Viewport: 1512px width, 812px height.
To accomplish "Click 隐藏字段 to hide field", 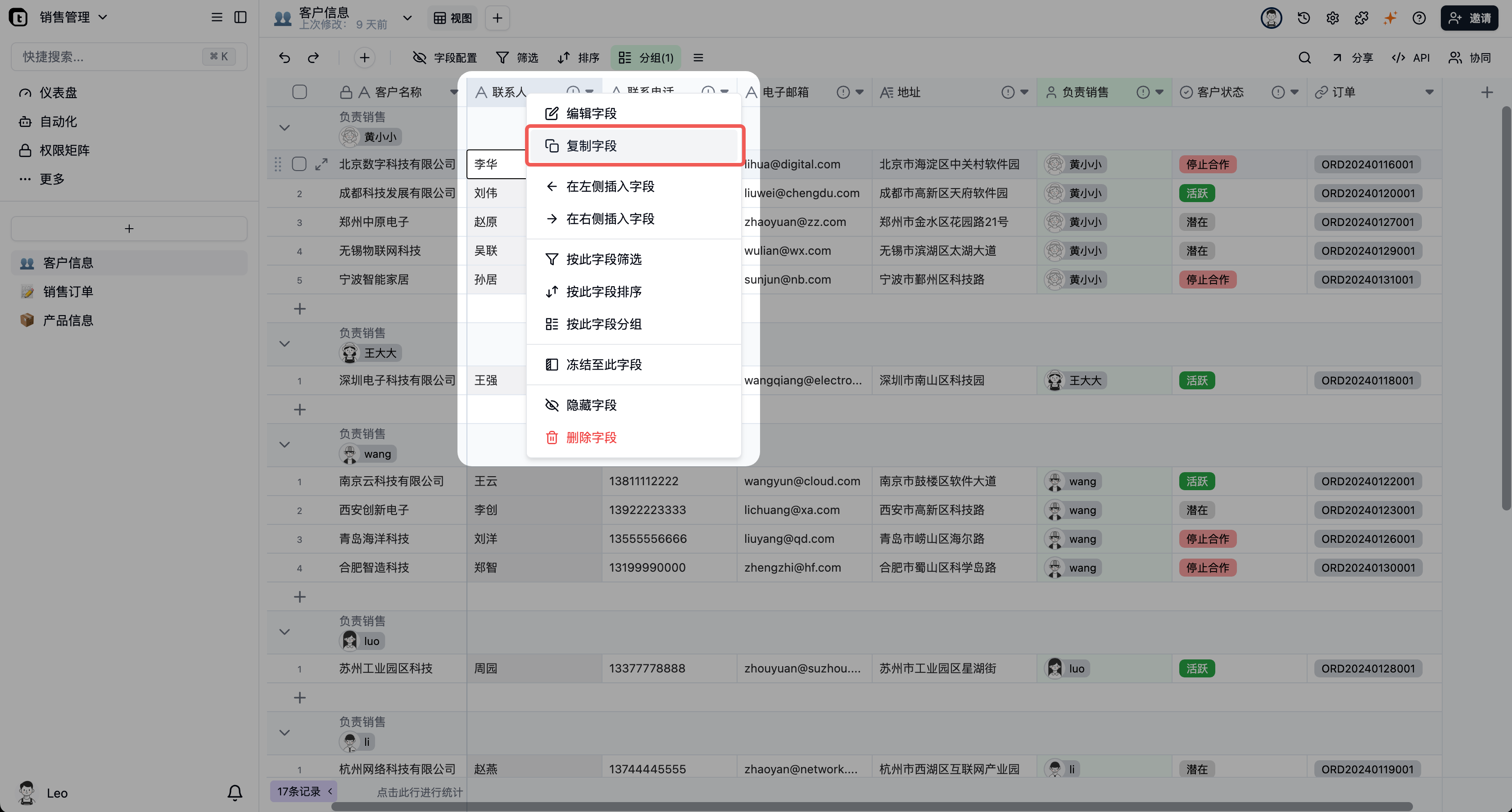I will [591, 405].
